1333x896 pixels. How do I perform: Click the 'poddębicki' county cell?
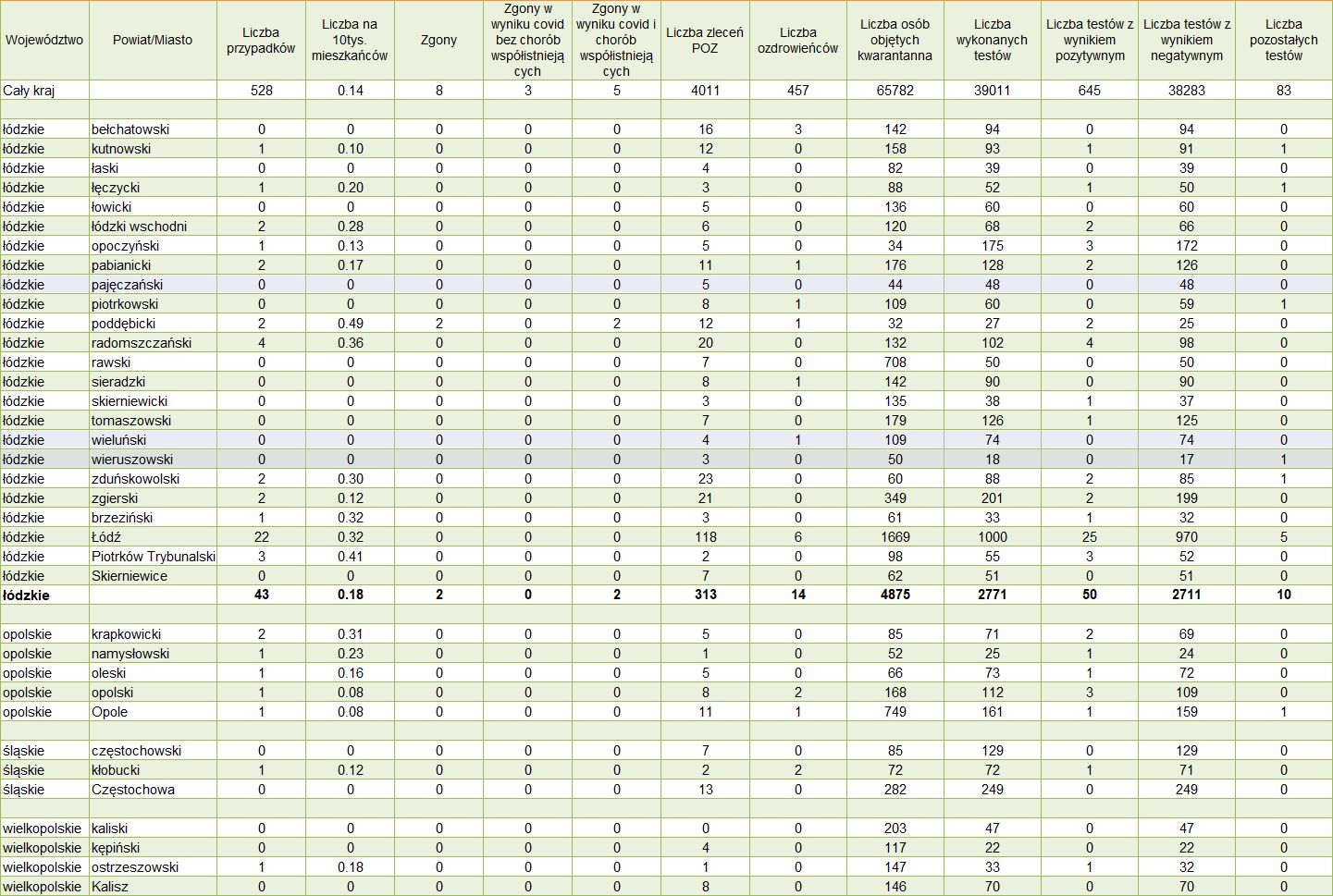pyautogui.click(x=153, y=324)
